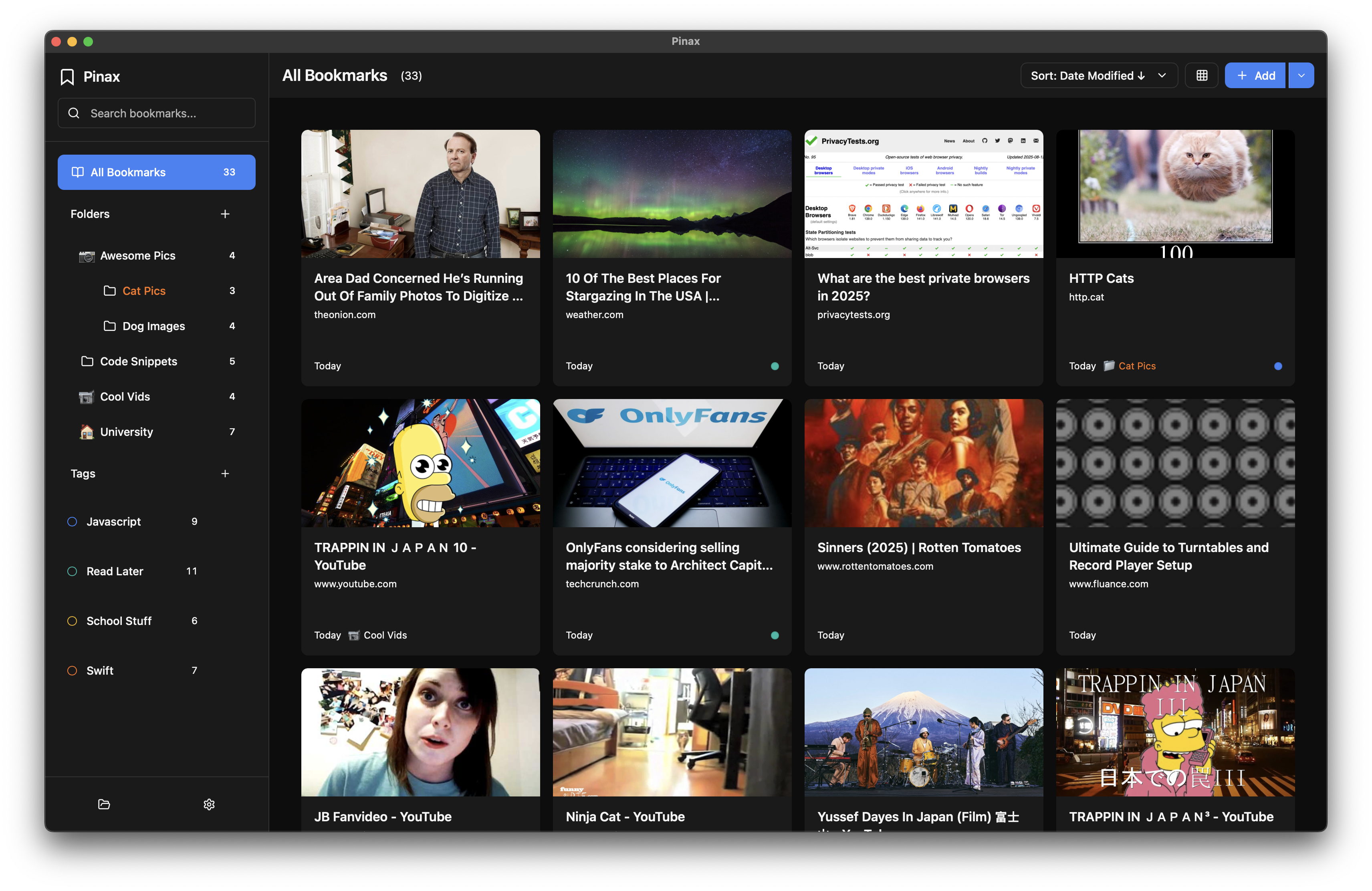Image resolution: width=1372 pixels, height=891 pixels.
Task: Click the folder icon at sidebar bottom
Action: pos(104,804)
